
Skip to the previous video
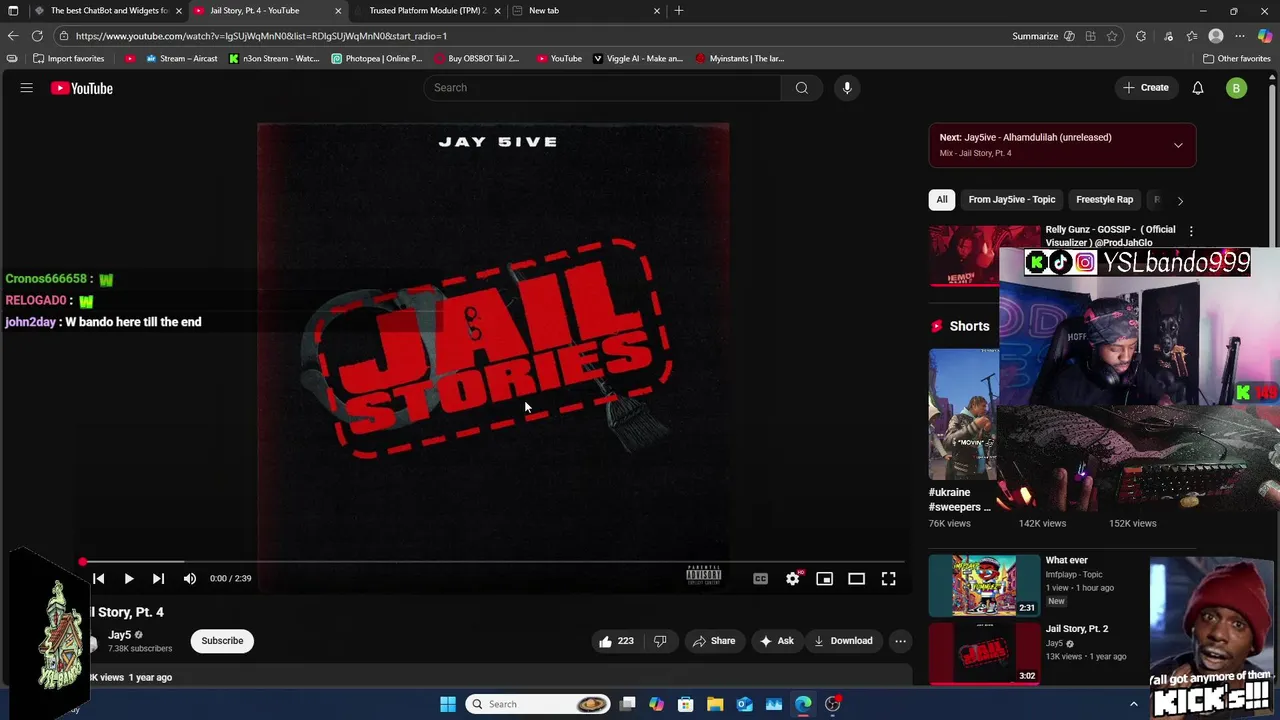(x=98, y=578)
